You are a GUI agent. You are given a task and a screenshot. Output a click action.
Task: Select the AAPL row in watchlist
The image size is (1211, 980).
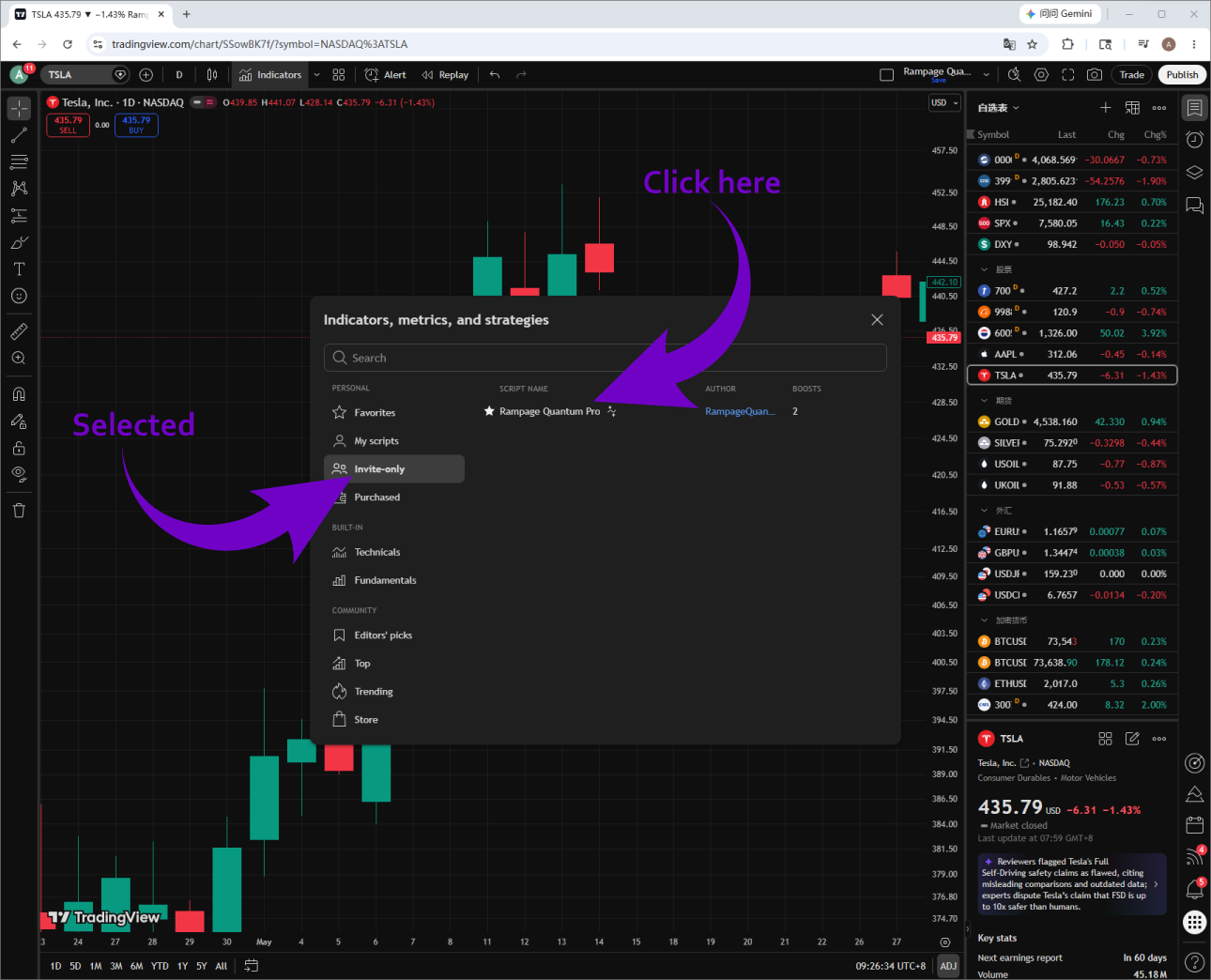(x=1072, y=354)
